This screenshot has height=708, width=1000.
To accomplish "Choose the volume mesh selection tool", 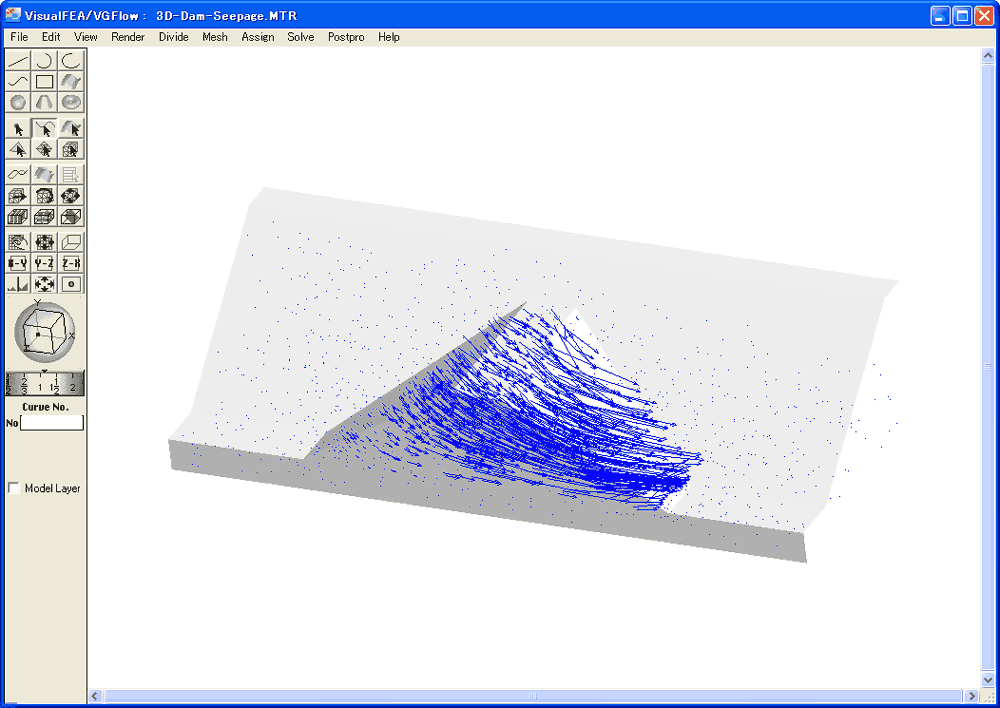I will point(71,149).
